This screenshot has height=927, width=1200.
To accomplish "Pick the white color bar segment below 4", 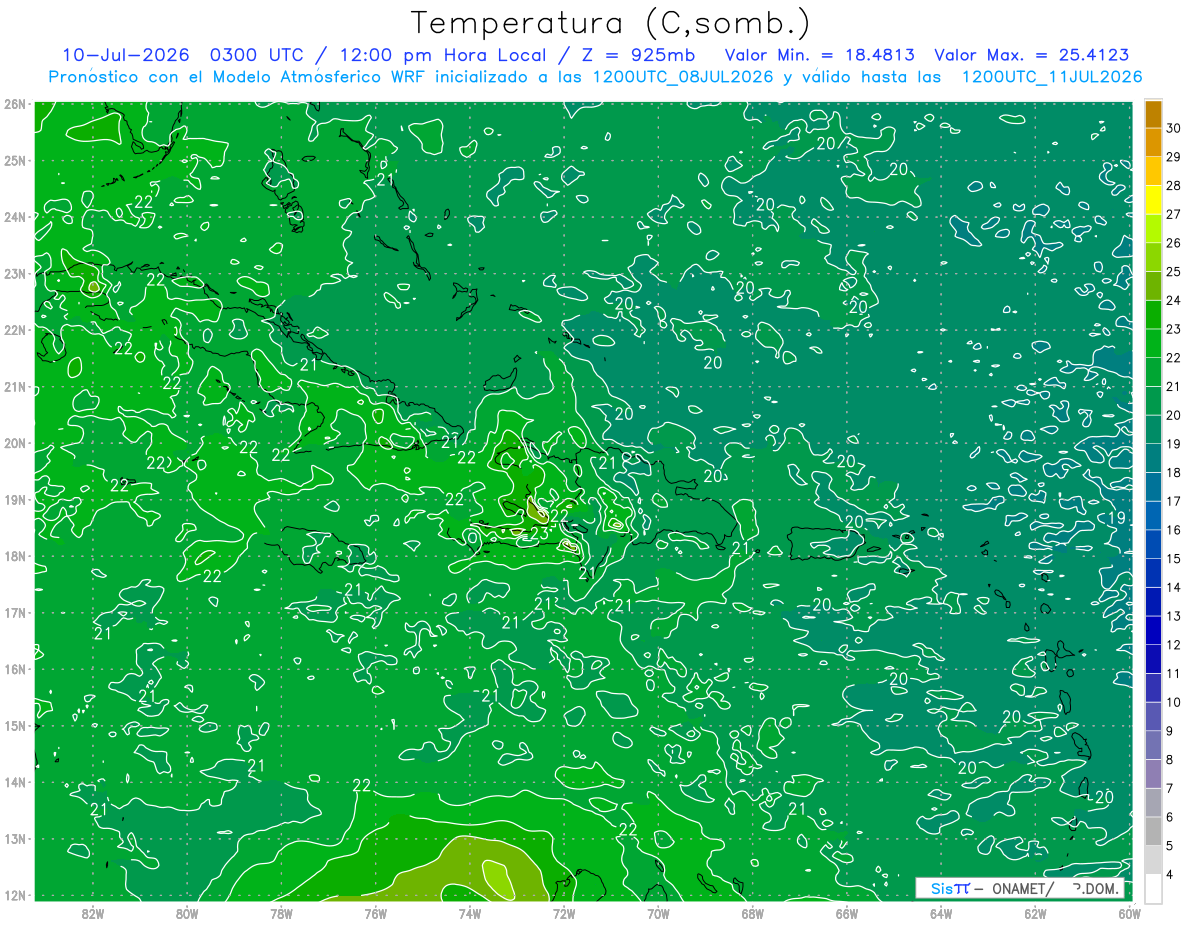I will (1153, 888).
